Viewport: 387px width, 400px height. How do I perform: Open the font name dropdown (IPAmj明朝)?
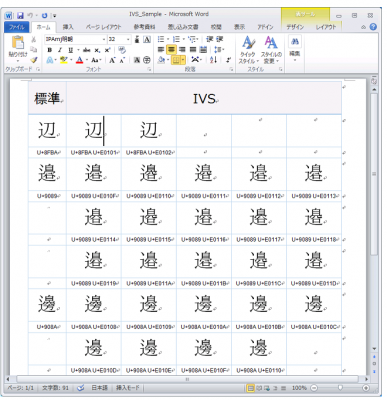[104, 39]
